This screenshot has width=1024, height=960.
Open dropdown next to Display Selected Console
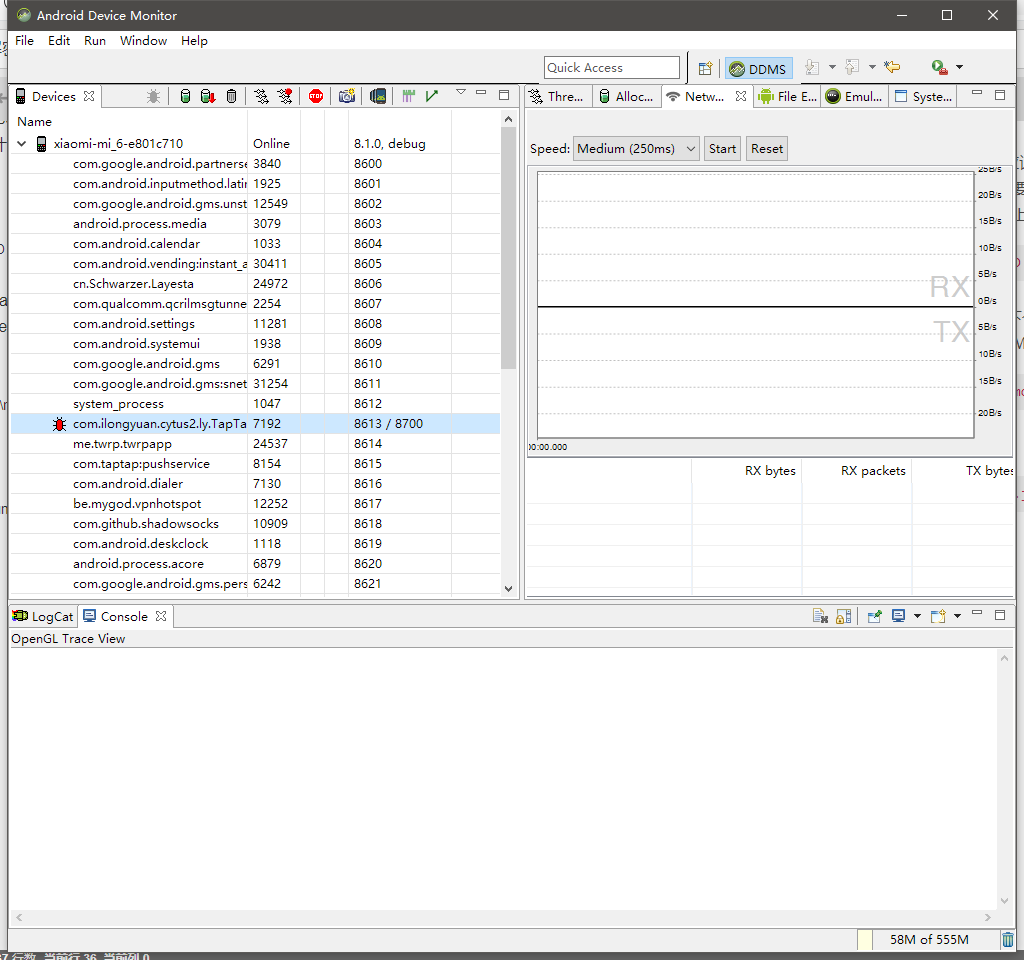(x=917, y=616)
